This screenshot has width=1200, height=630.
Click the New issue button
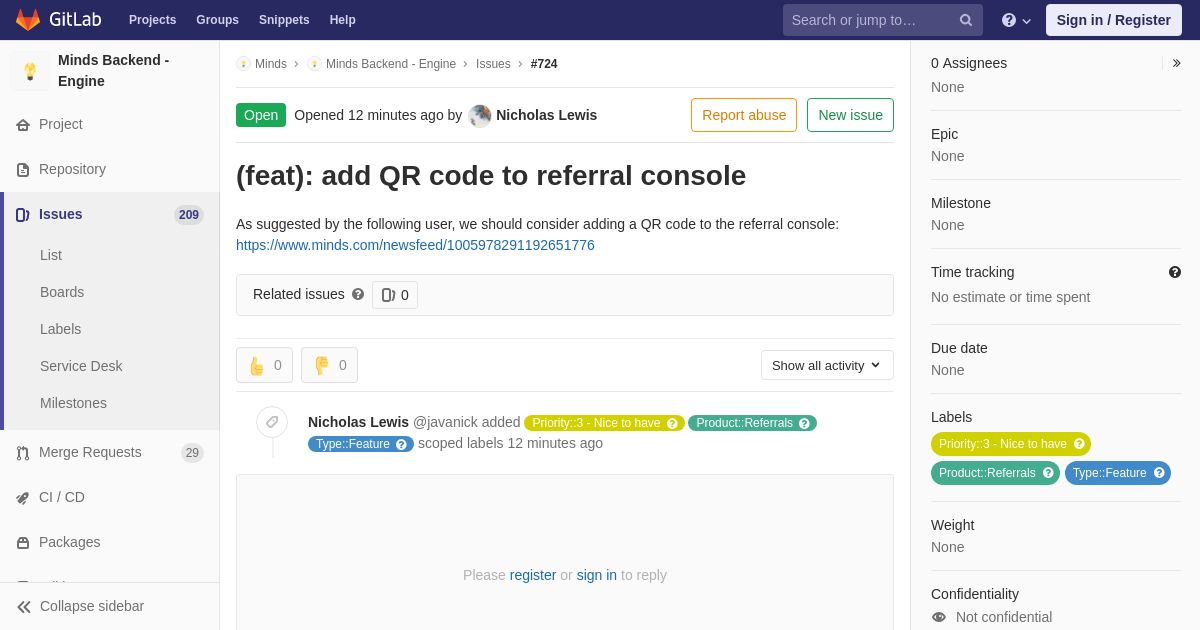point(850,115)
